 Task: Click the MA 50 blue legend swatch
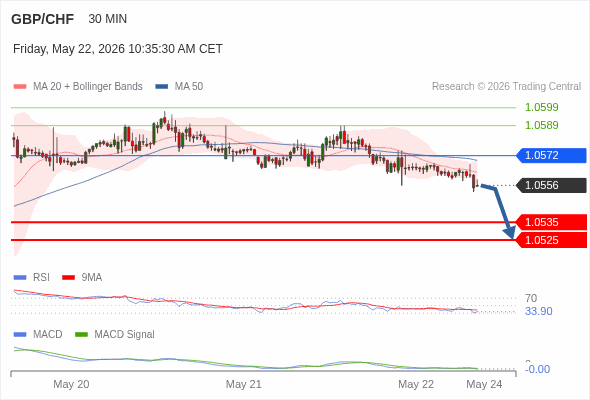pos(161,87)
